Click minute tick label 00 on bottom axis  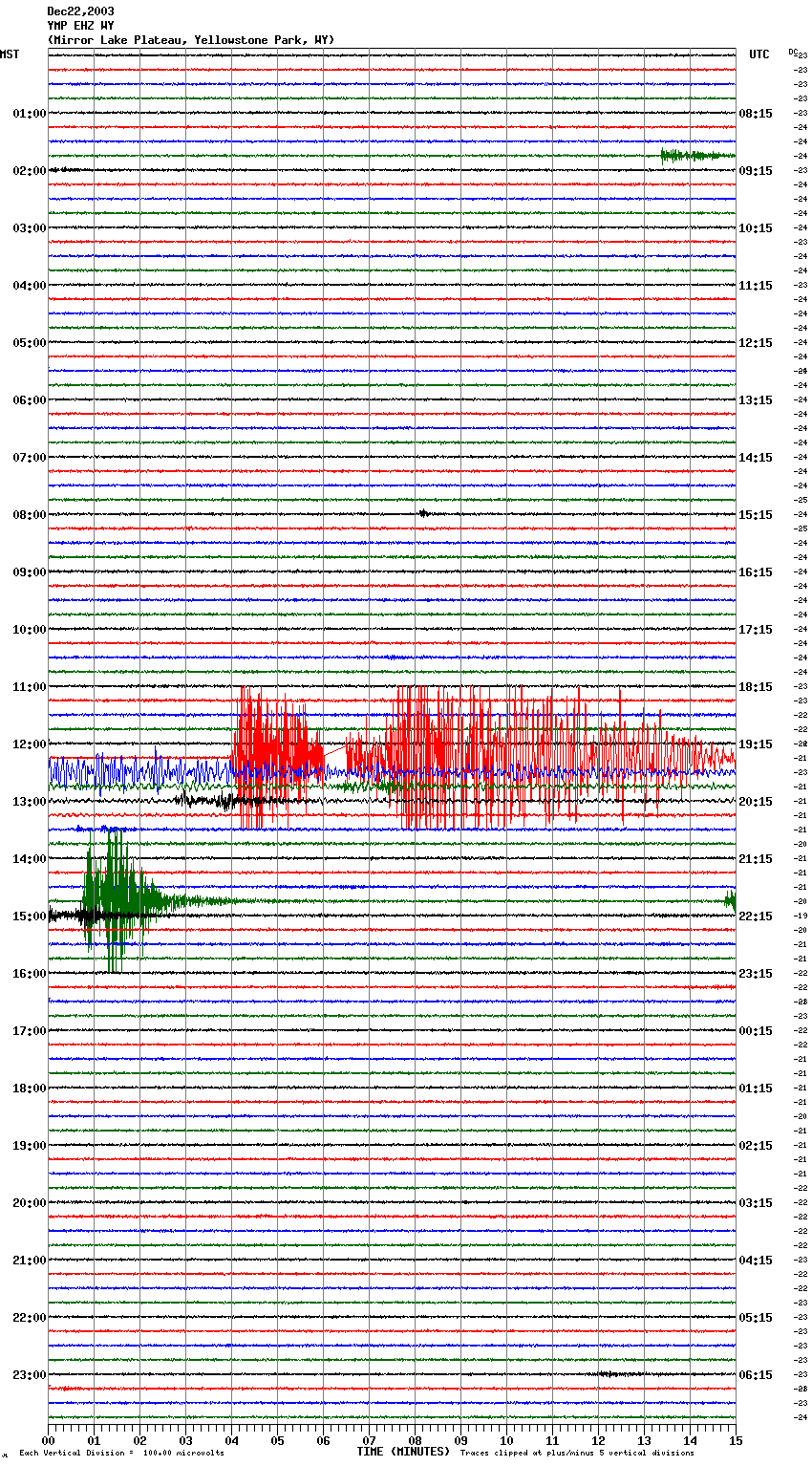(48, 1440)
